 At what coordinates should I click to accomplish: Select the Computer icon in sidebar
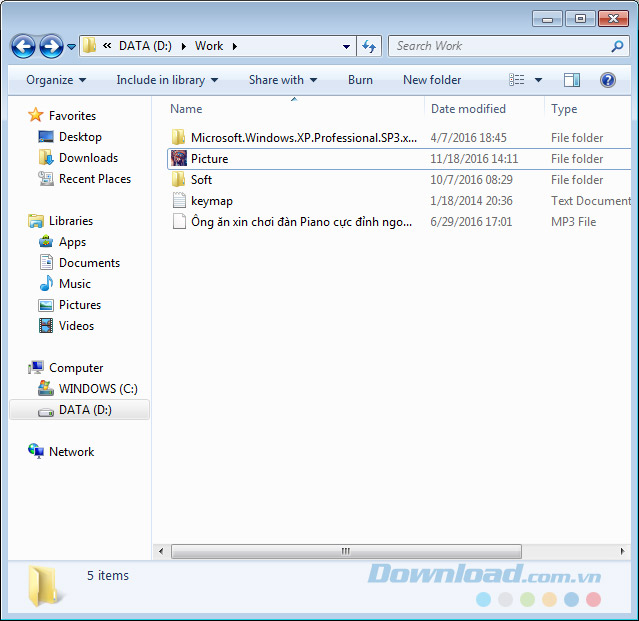(x=36, y=368)
